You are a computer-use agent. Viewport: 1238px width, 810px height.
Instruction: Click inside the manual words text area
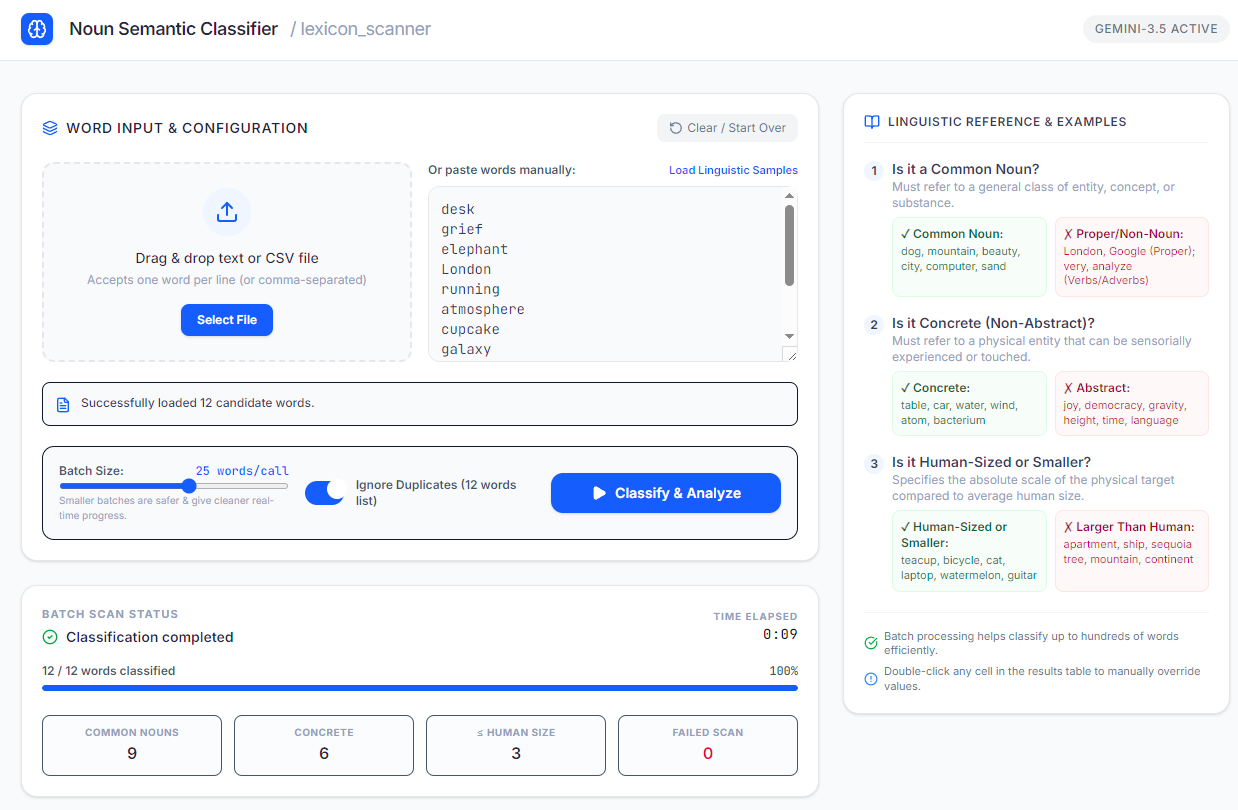[x=606, y=274]
